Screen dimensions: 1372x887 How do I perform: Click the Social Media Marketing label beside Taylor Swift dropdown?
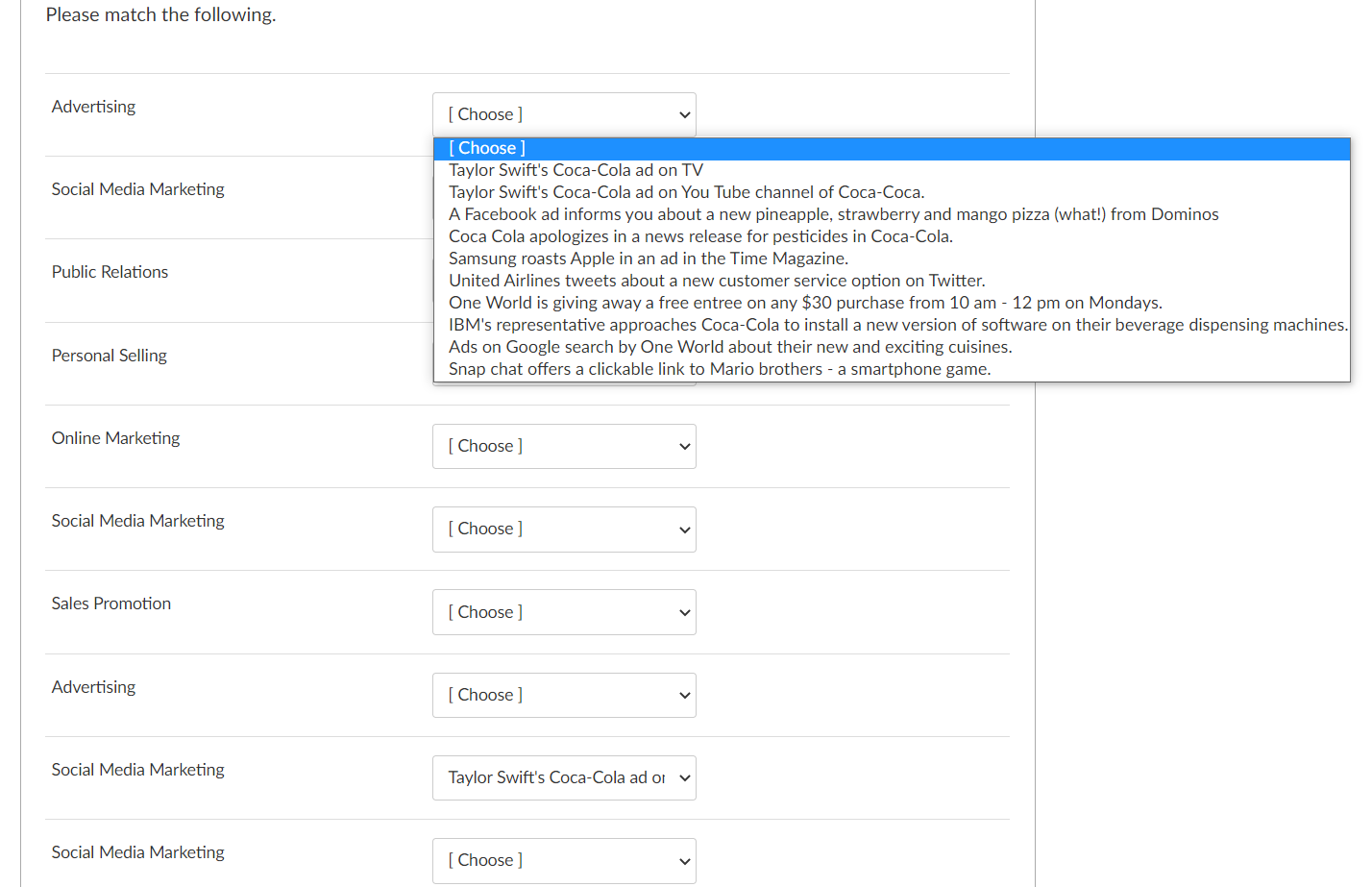(x=137, y=770)
